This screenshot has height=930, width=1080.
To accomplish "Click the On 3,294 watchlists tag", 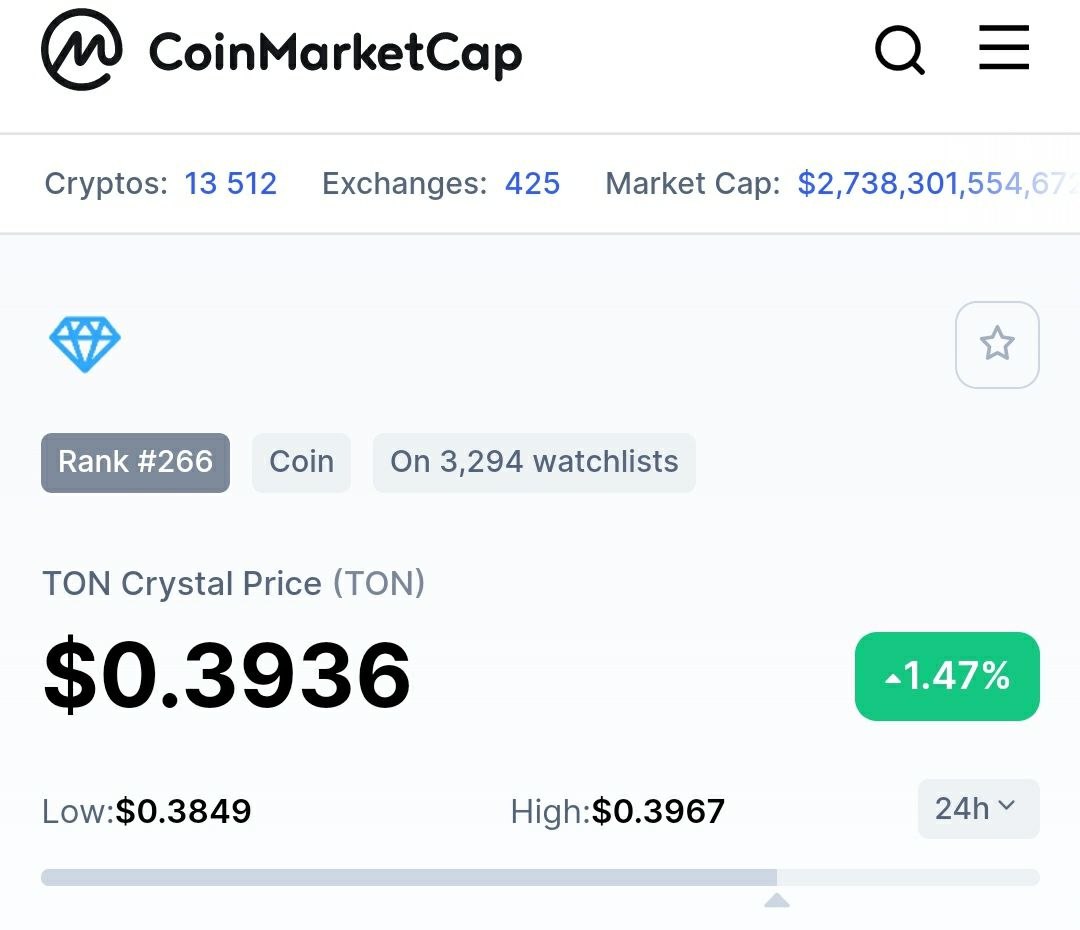I will pos(534,462).
